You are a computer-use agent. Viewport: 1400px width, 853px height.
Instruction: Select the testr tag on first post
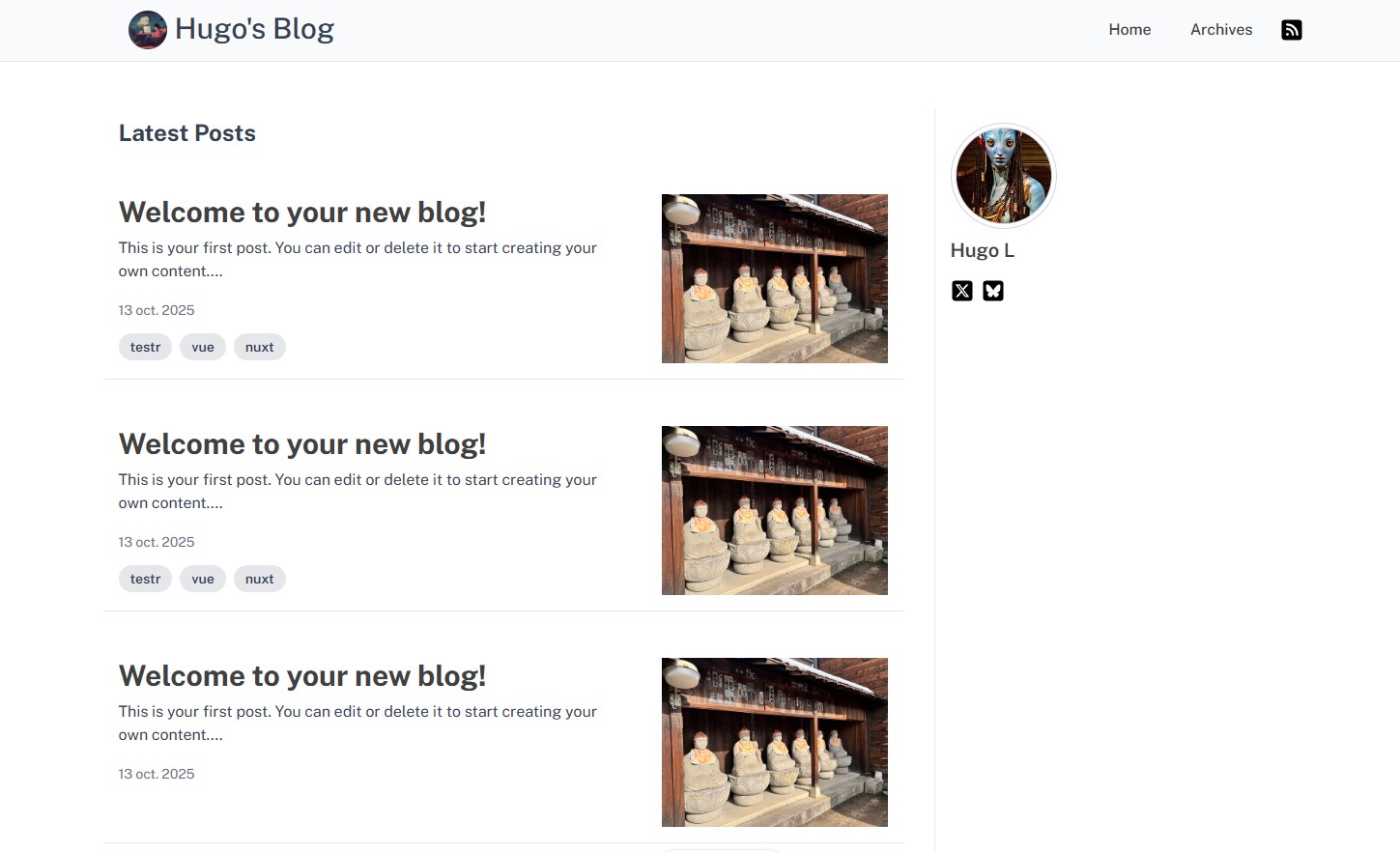[x=145, y=347]
